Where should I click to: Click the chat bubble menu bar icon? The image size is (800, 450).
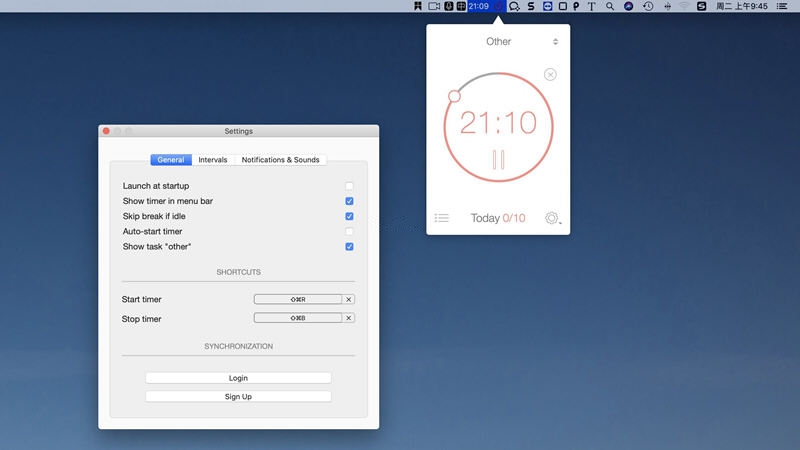514,6
